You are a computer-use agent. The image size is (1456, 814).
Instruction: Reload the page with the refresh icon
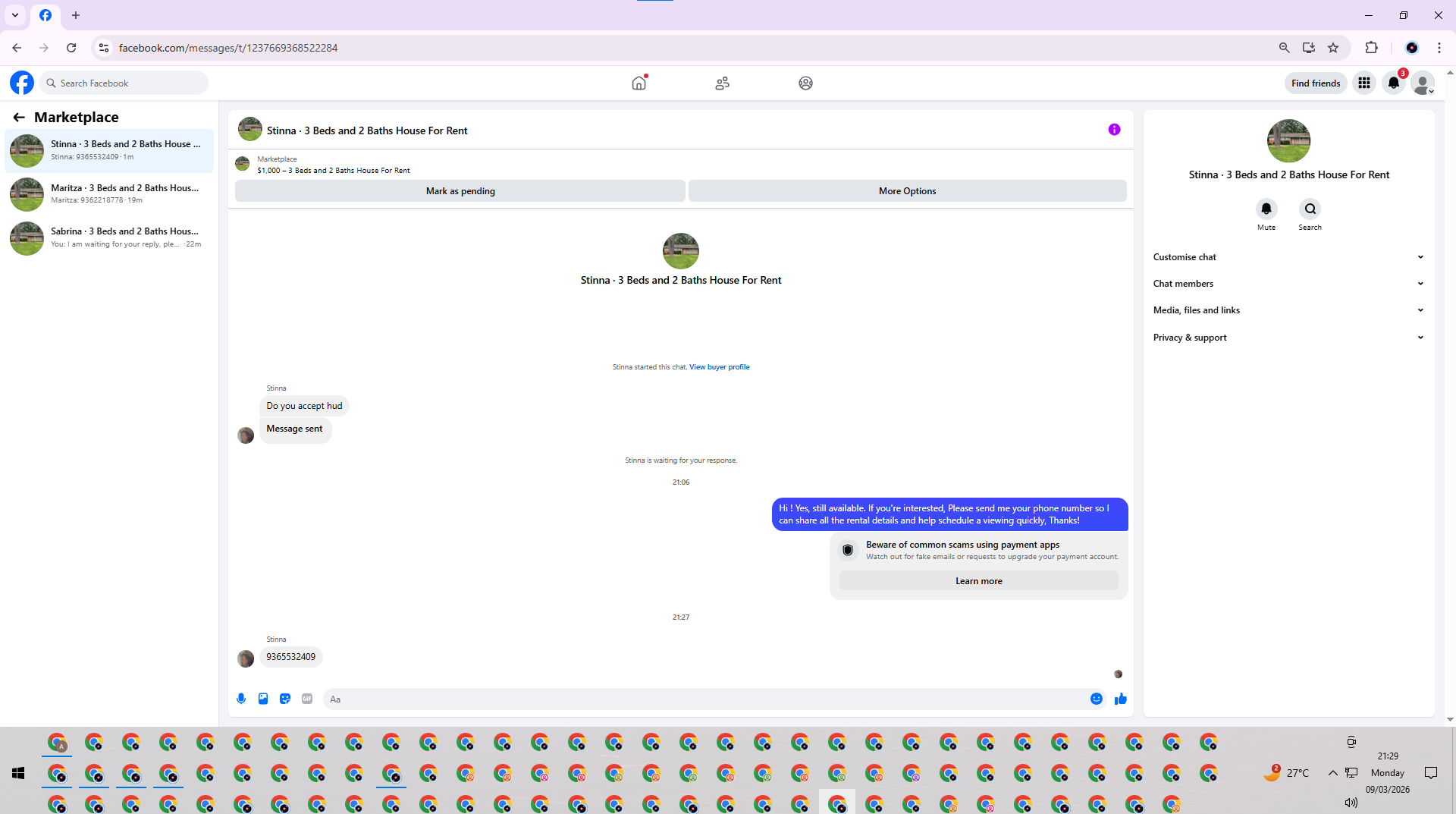tap(71, 48)
